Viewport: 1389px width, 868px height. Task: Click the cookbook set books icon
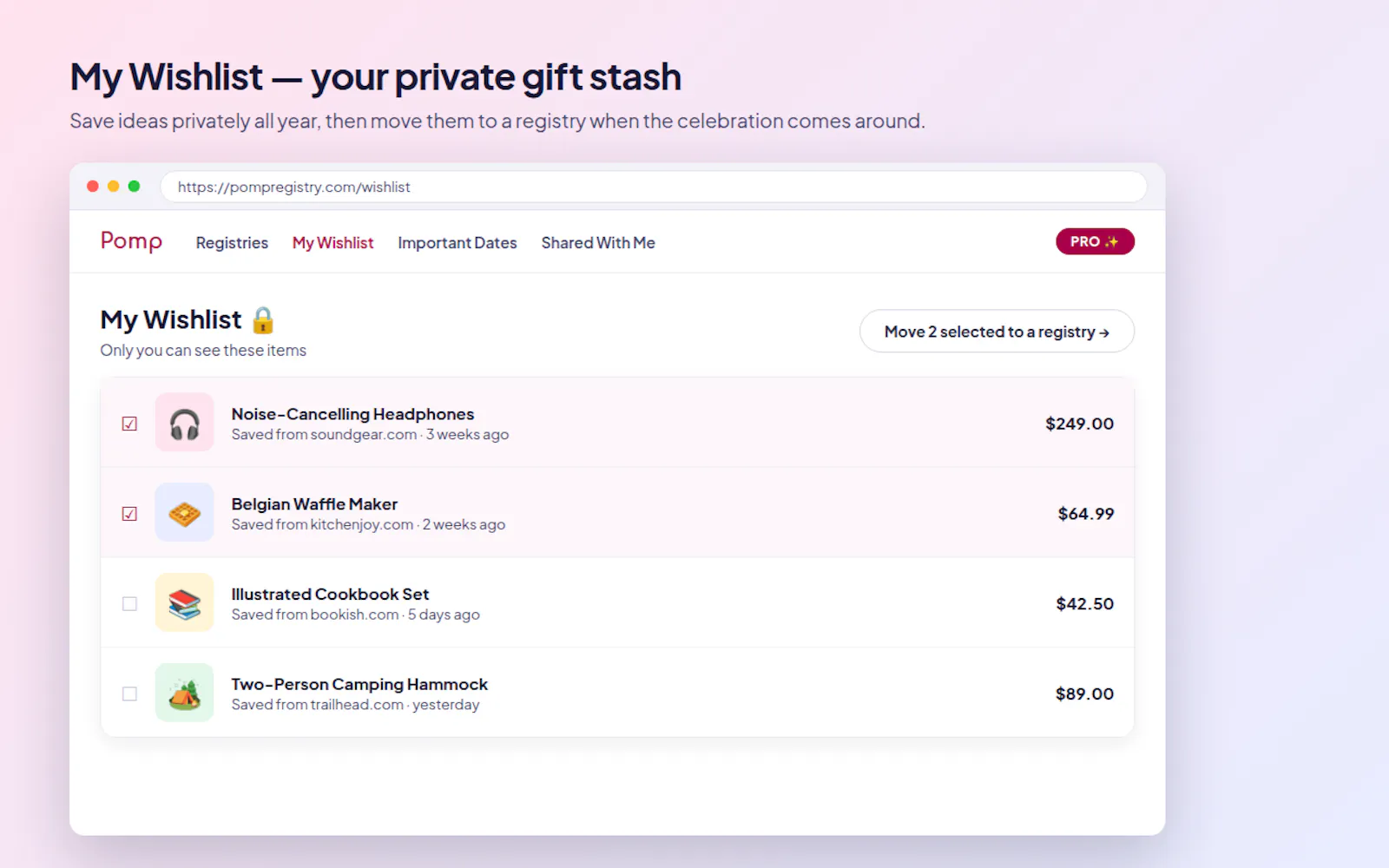pos(184,603)
